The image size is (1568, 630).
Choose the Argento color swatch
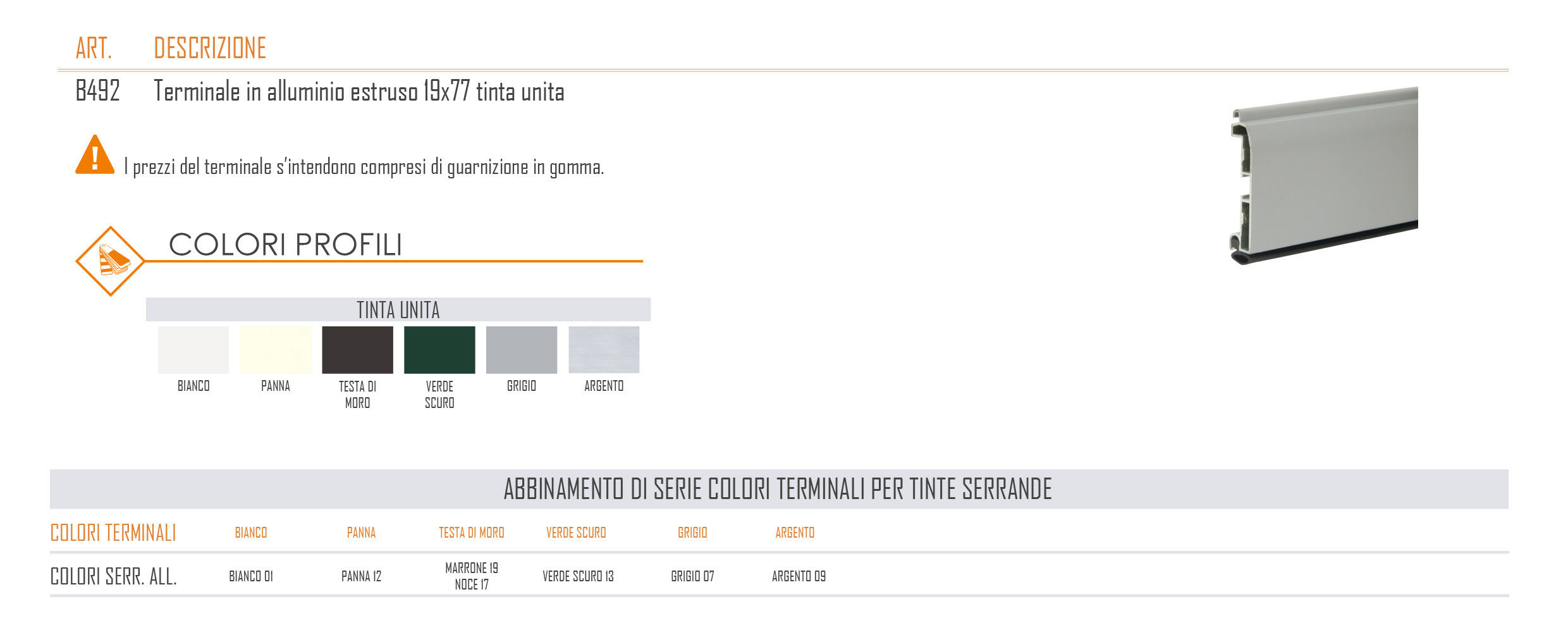[x=604, y=350]
